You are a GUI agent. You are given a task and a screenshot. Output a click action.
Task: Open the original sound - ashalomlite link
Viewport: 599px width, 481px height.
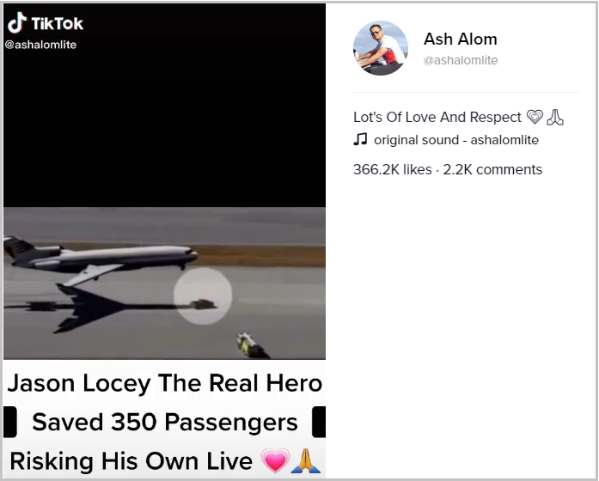pyautogui.click(x=456, y=140)
